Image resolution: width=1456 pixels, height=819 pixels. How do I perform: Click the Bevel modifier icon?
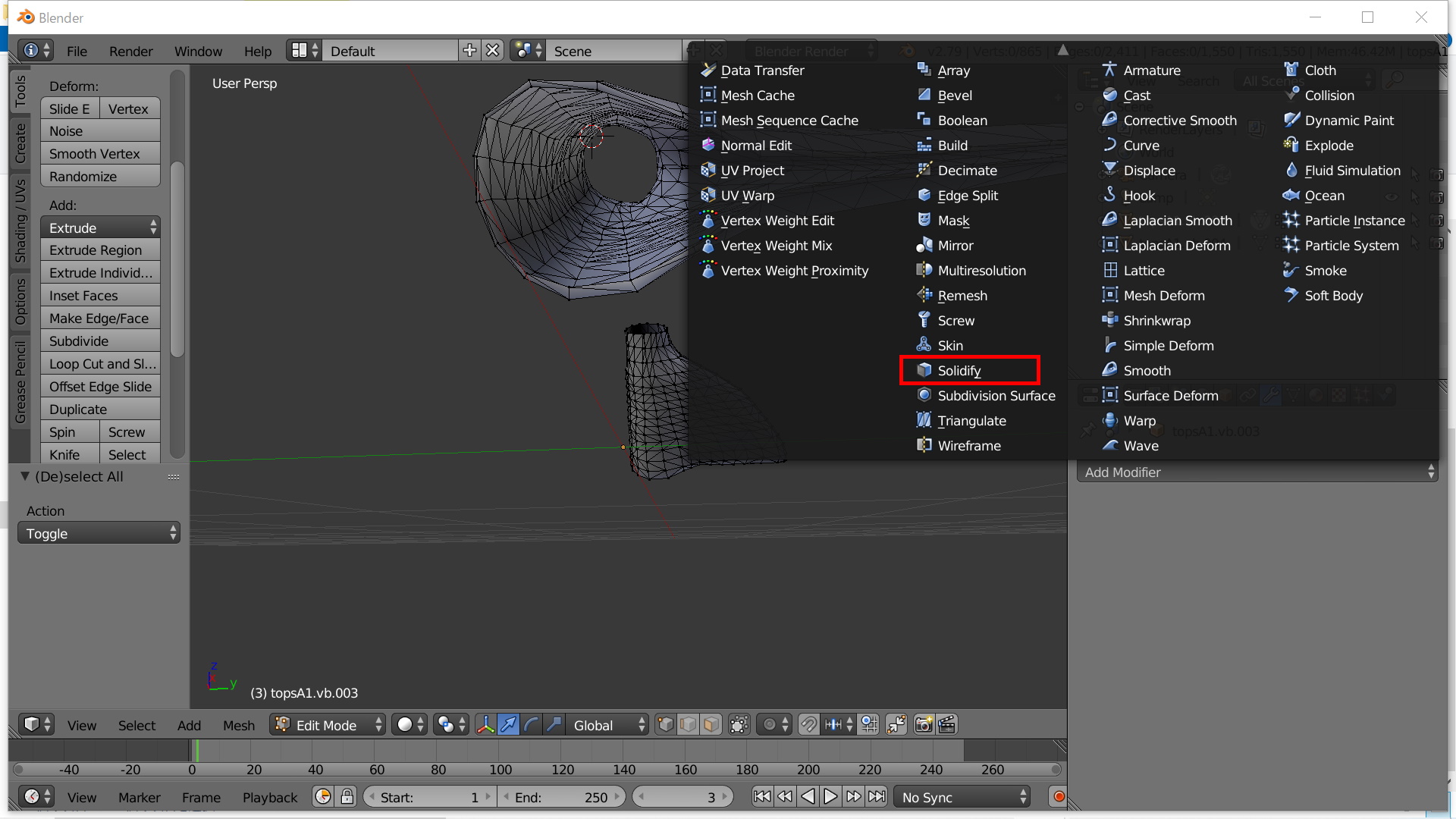click(924, 95)
